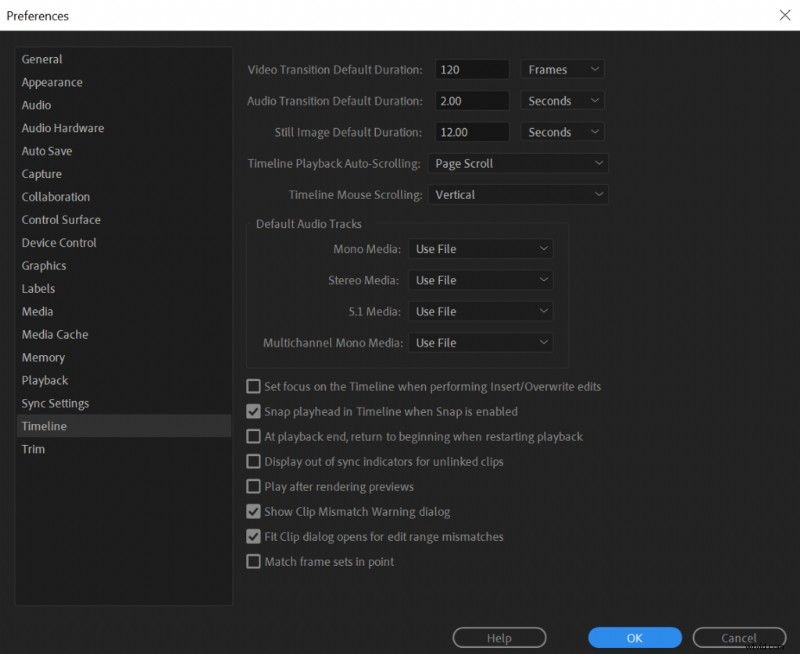Disable Show Clip Mismatch Warning dialog
The image size is (800, 654).
(254, 511)
